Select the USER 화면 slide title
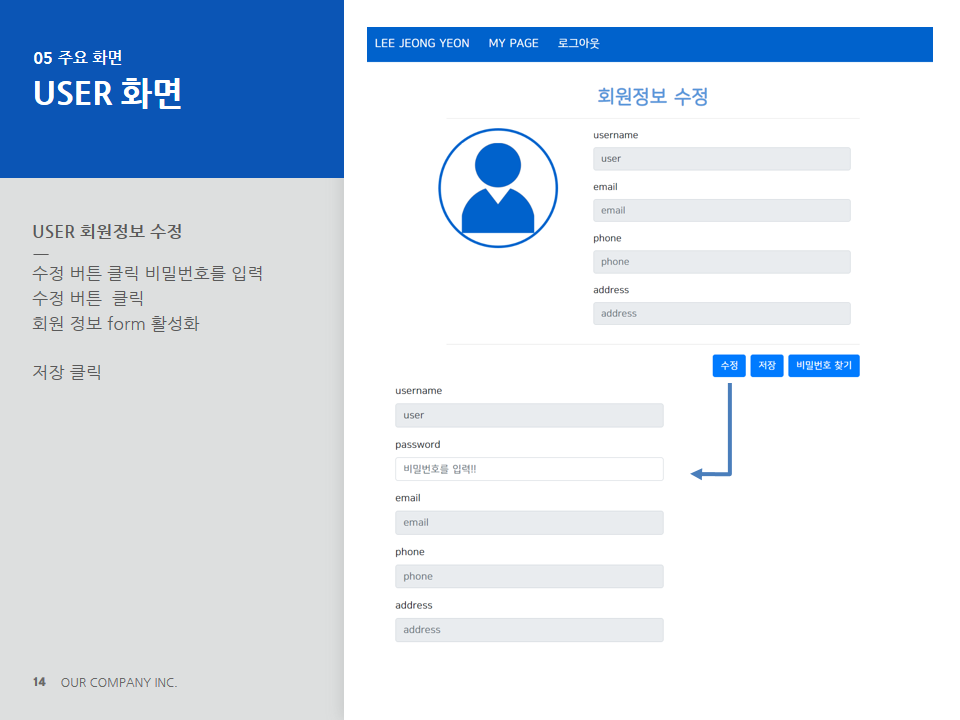Image resolution: width=960 pixels, height=720 pixels. 107,92
